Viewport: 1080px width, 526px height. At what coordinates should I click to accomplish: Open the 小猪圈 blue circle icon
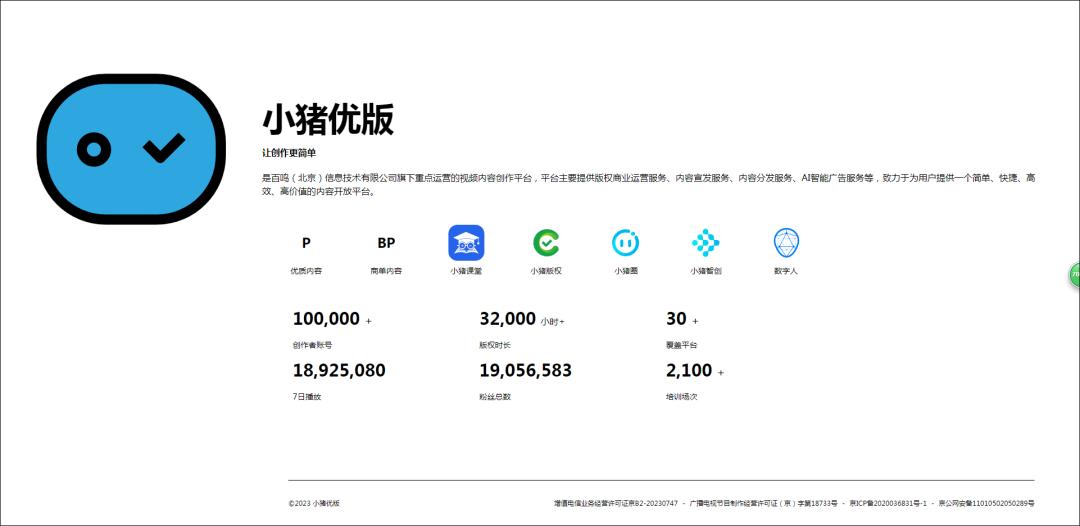pyautogui.click(x=626, y=243)
